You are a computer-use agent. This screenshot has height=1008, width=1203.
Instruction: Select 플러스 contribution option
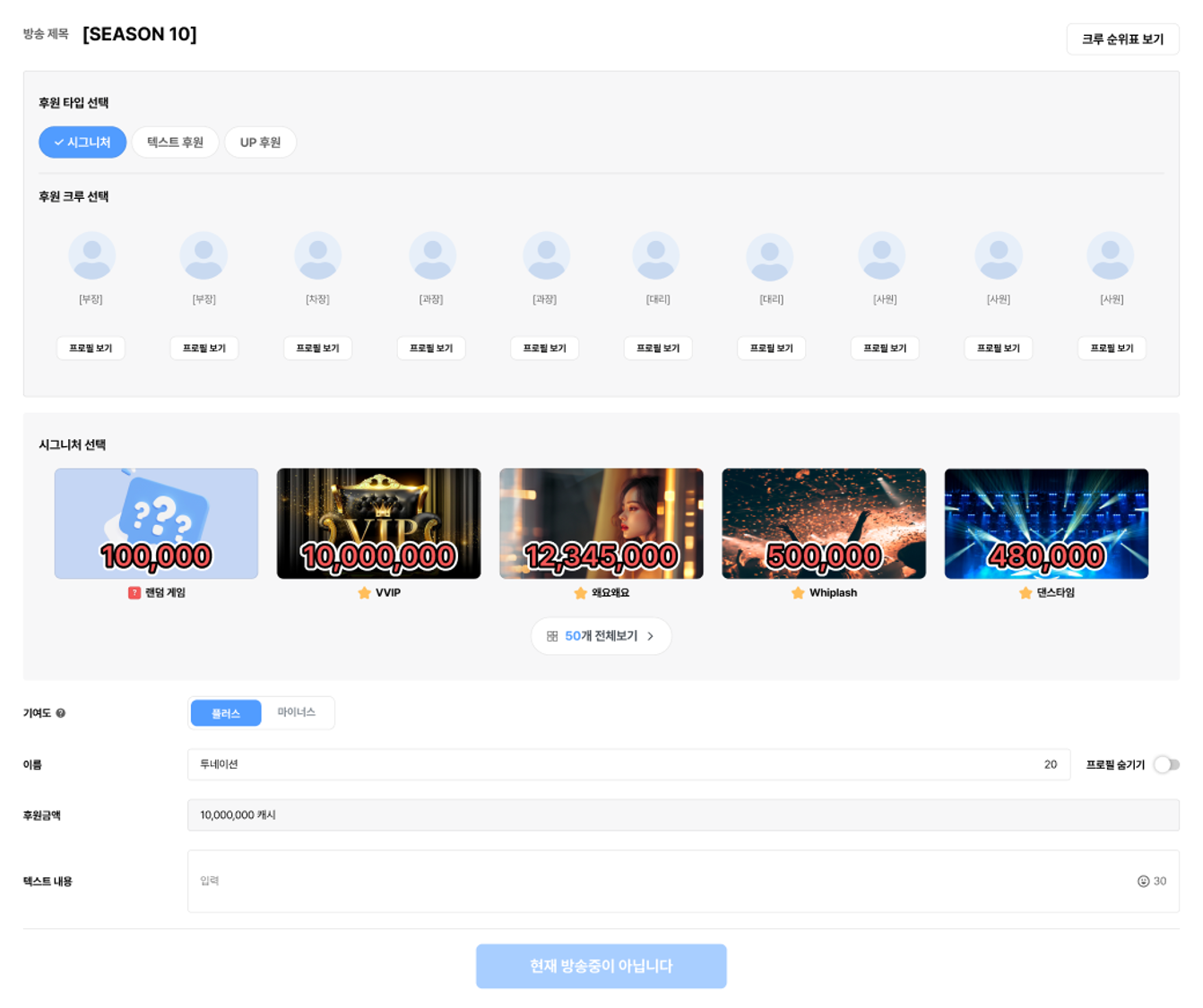(x=226, y=713)
